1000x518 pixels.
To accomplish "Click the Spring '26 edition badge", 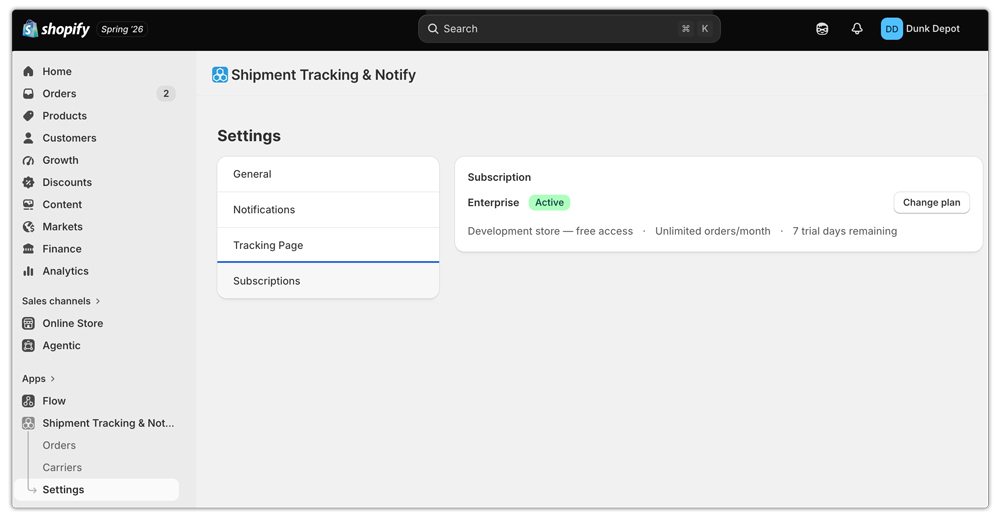I will 122,29.
